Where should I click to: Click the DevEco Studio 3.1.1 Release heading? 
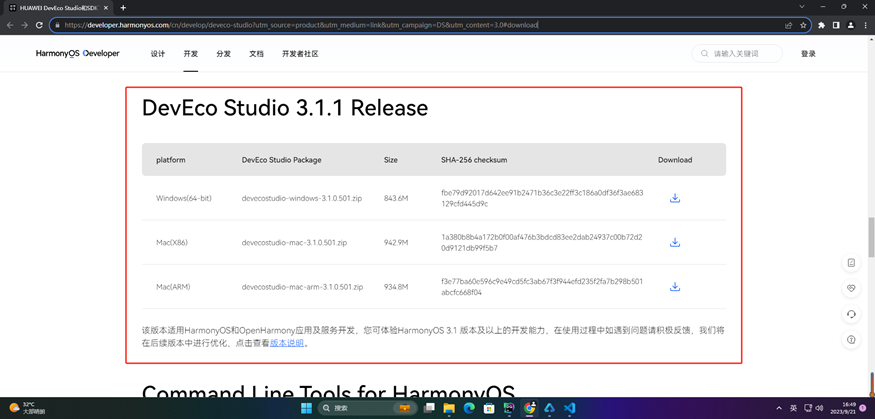coord(285,108)
